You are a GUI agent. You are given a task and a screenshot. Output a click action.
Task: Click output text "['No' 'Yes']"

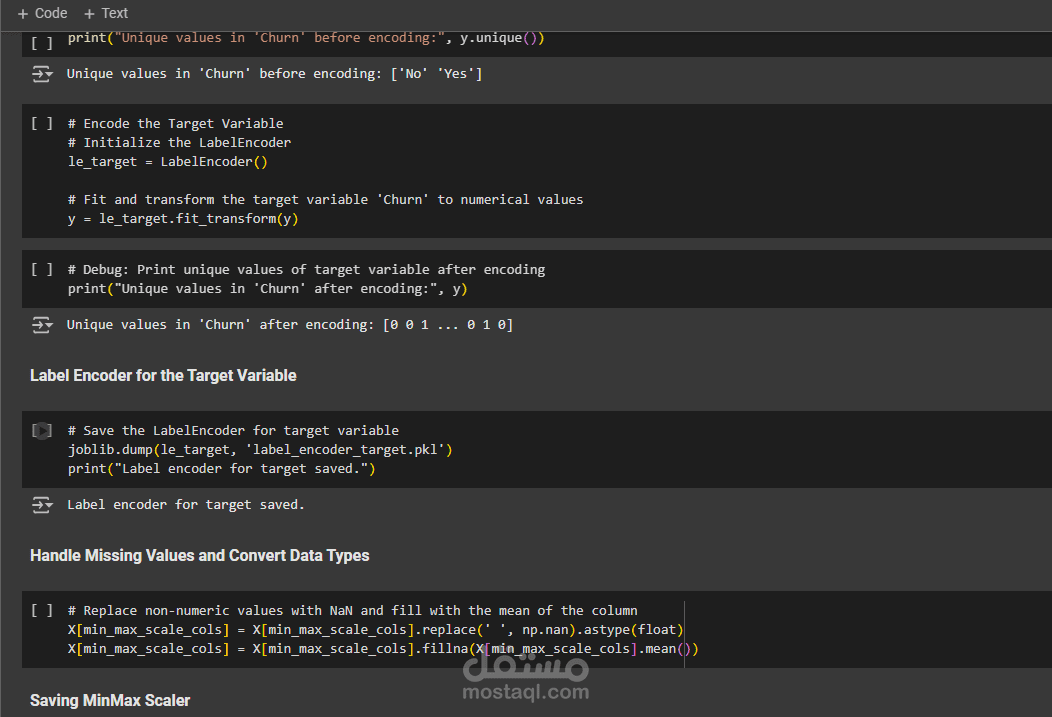tap(437, 74)
